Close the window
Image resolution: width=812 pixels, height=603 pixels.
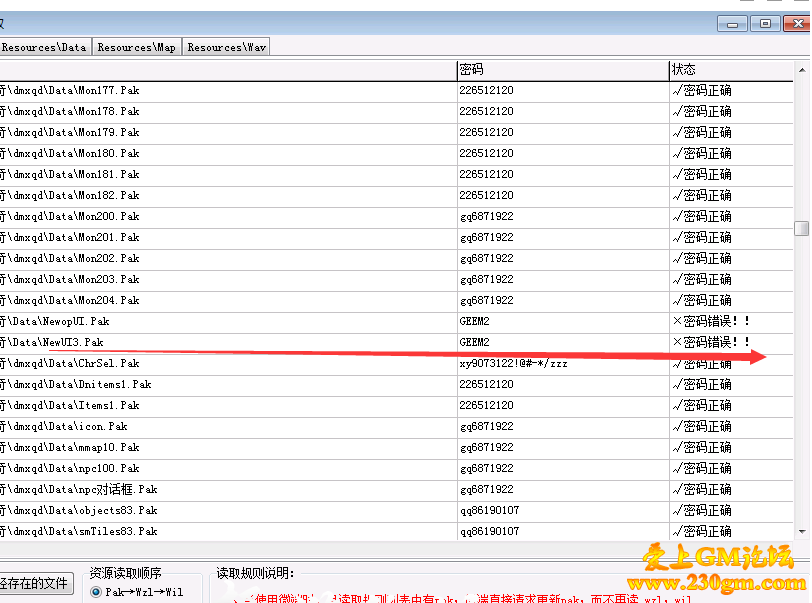coord(798,24)
